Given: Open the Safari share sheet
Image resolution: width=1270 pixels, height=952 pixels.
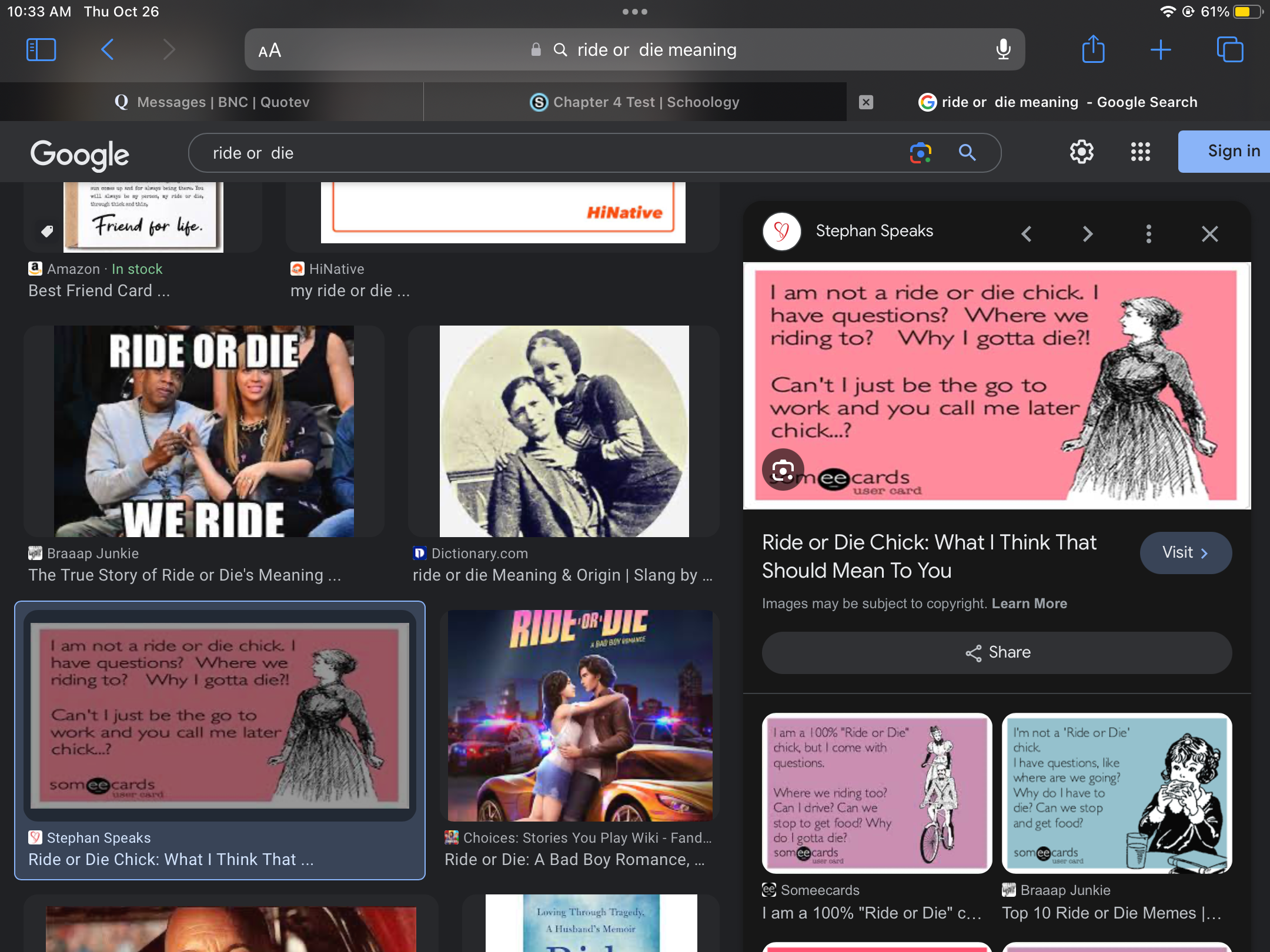Looking at the screenshot, I should click(1093, 49).
